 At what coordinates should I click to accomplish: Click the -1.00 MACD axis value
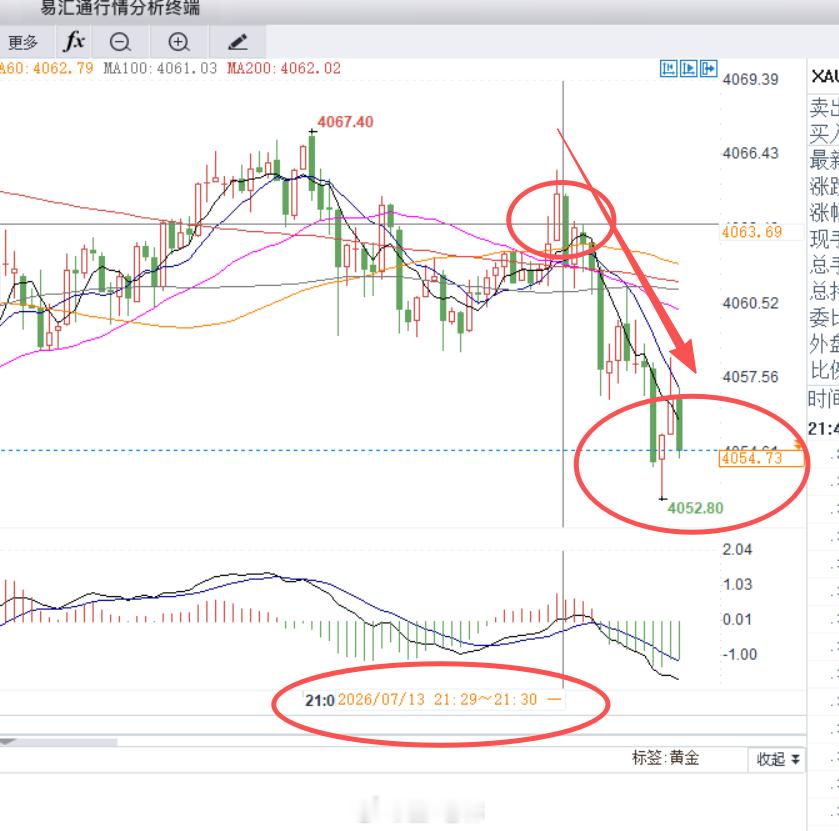(739, 654)
